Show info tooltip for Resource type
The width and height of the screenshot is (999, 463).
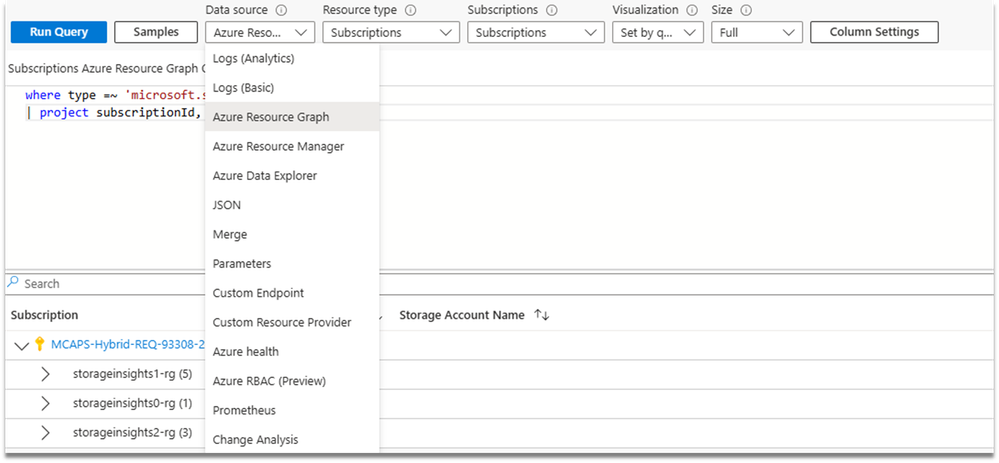tap(411, 10)
